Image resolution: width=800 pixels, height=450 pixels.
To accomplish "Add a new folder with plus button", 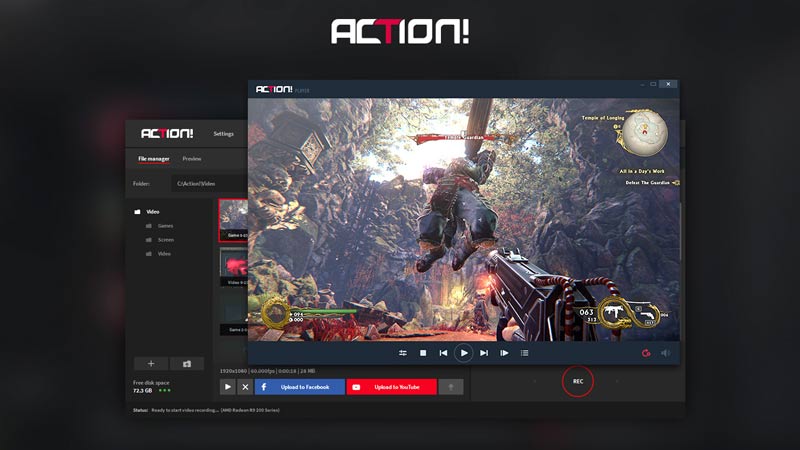I will (x=151, y=364).
